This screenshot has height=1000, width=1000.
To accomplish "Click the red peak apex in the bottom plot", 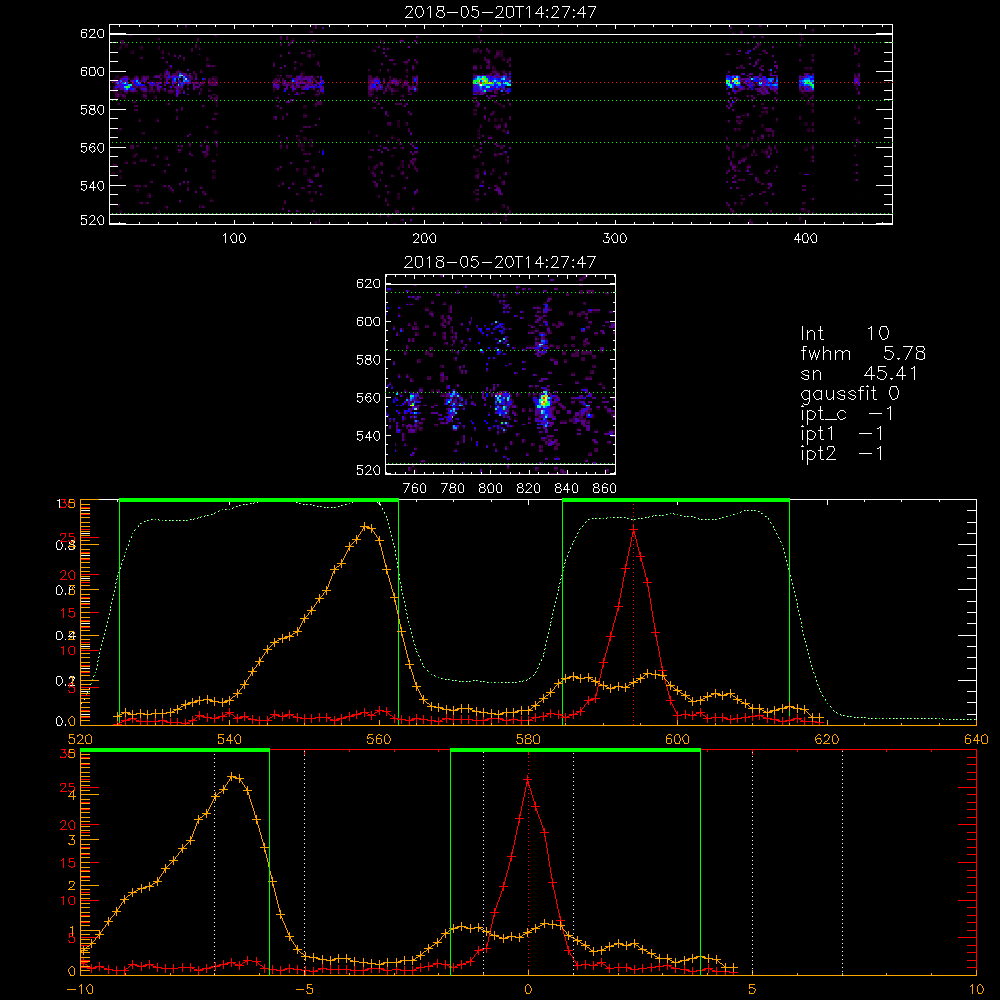I will click(527, 779).
